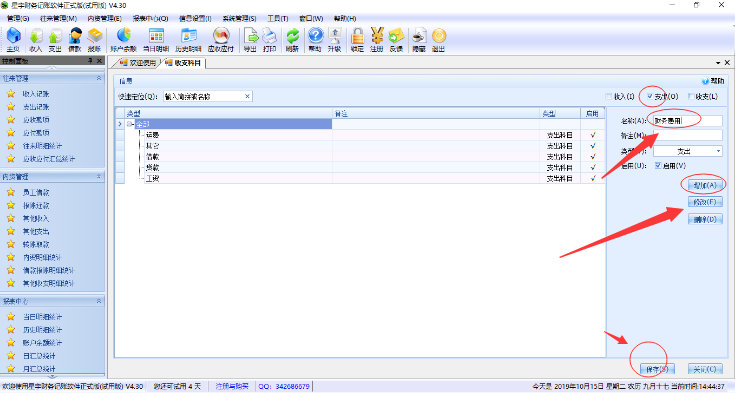Viewport: 738px width, 393px height.
Task: Open 收入记账 in the sidebar
Action: [x=36, y=94]
